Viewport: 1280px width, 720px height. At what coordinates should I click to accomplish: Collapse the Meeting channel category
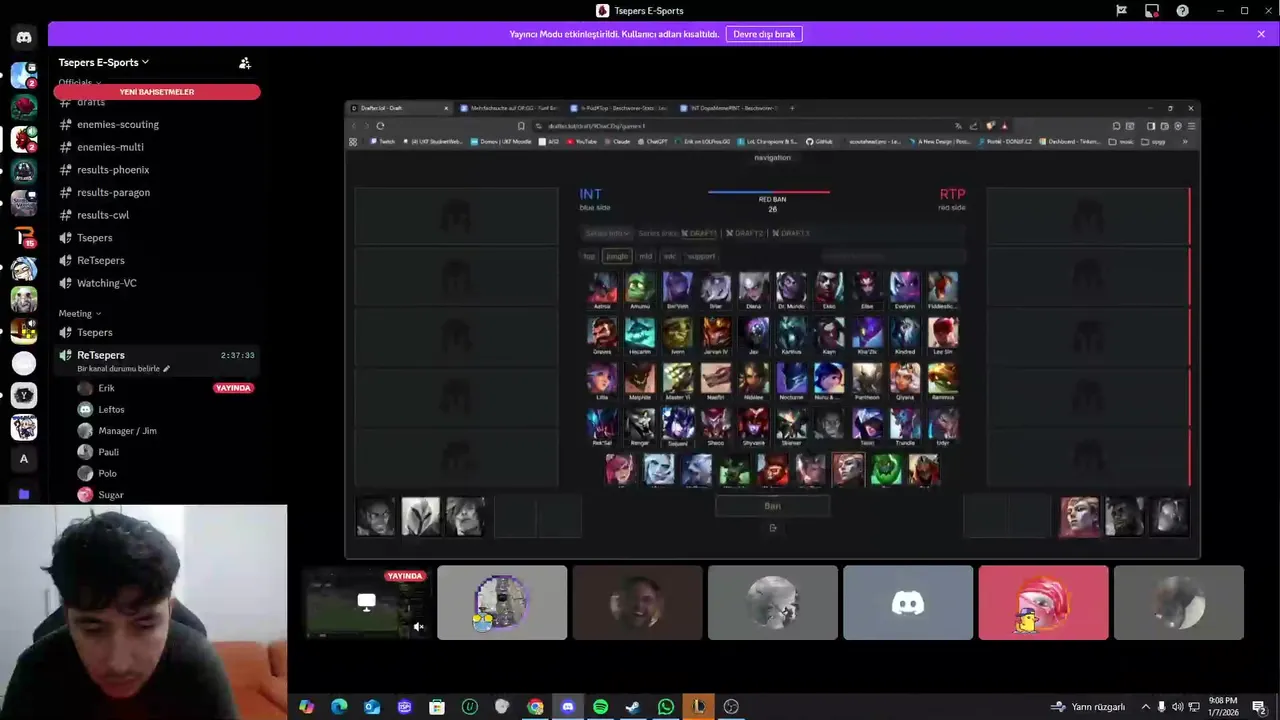[80, 313]
